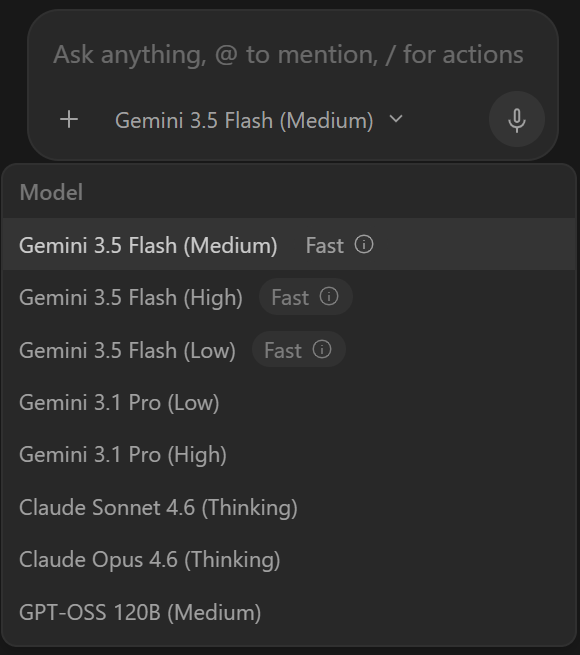The width and height of the screenshot is (580, 655).
Task: Collapse the model selector chevron arrow
Action: click(396, 119)
